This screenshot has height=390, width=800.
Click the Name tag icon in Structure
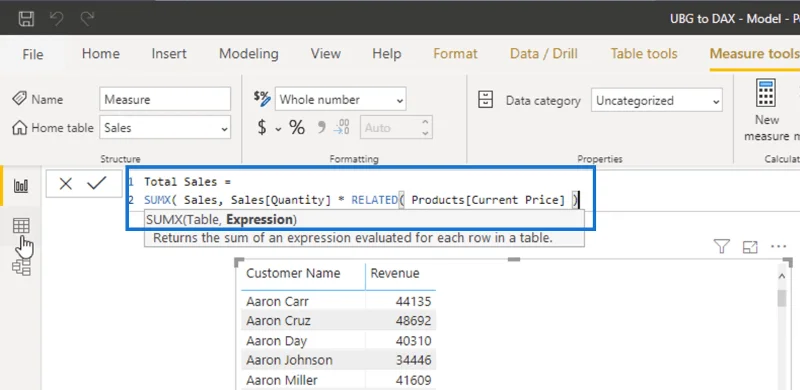click(x=19, y=99)
